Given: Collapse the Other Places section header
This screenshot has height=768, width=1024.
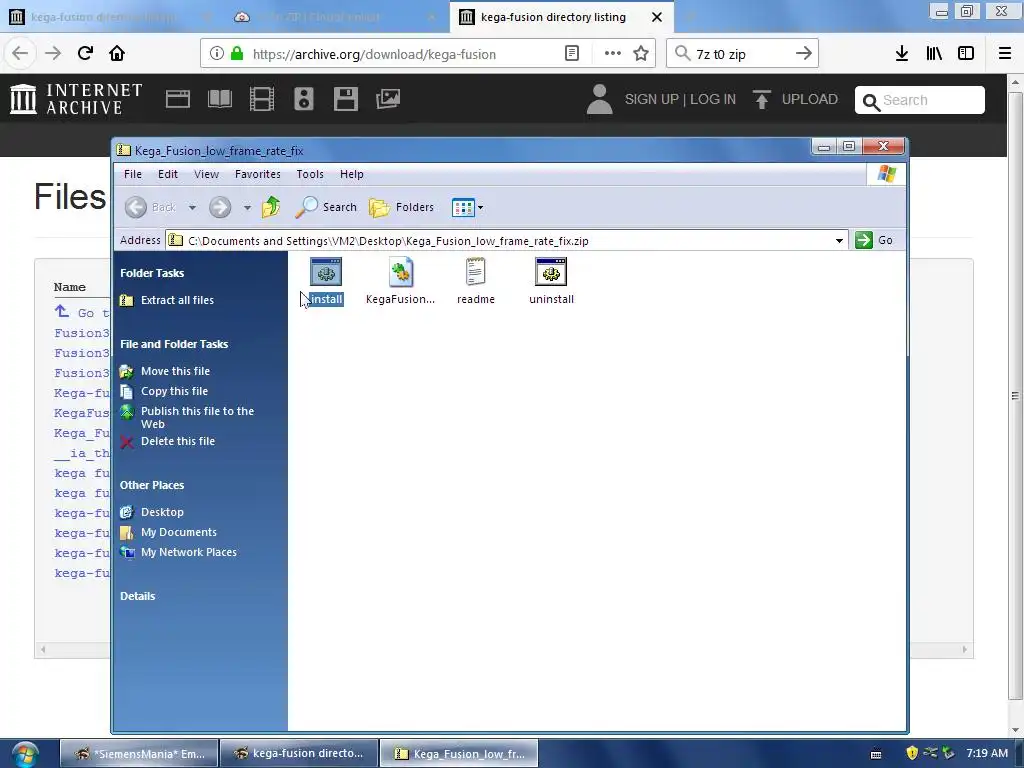Looking at the screenshot, I should (x=152, y=485).
